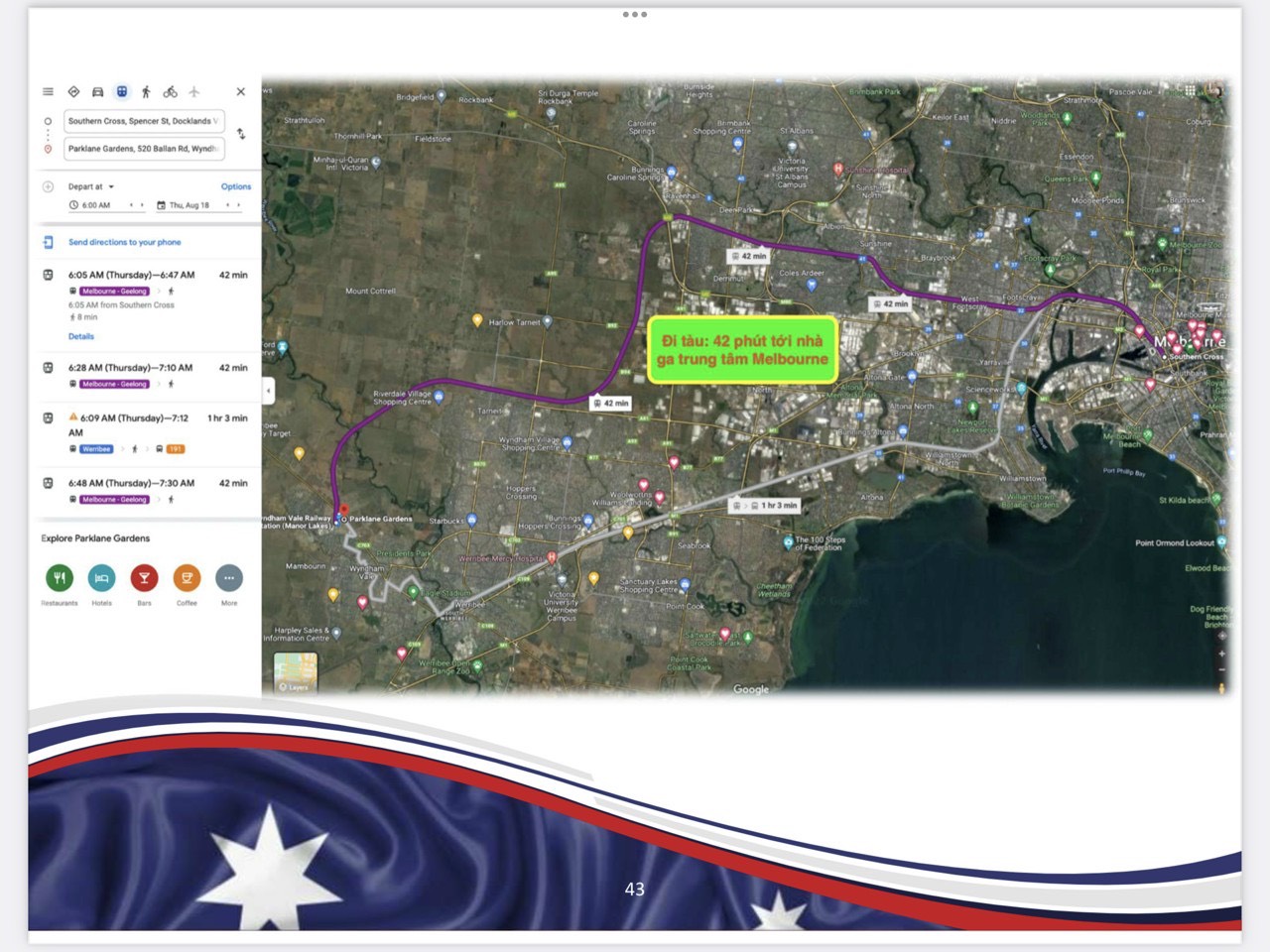This screenshot has width=1270, height=952.
Task: Select the best travel modes icon
Action: click(x=73, y=92)
